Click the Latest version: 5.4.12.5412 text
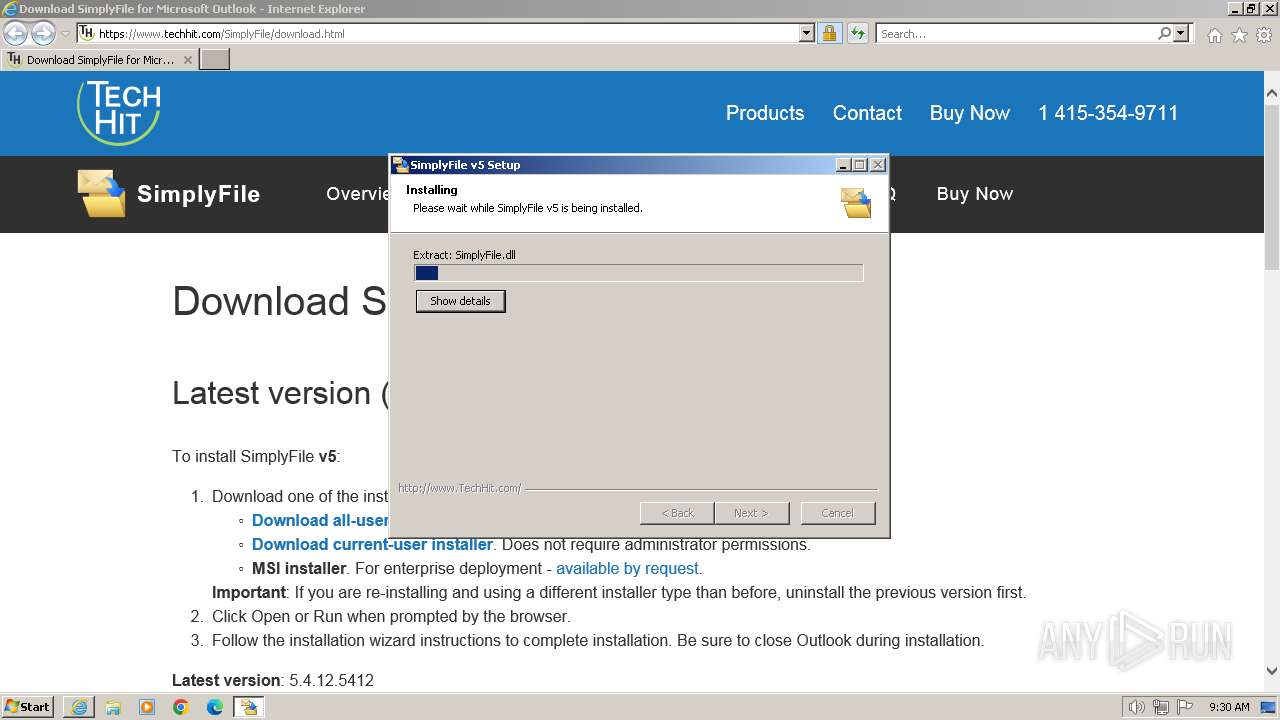Image resolution: width=1280 pixels, height=720 pixels. click(273, 680)
